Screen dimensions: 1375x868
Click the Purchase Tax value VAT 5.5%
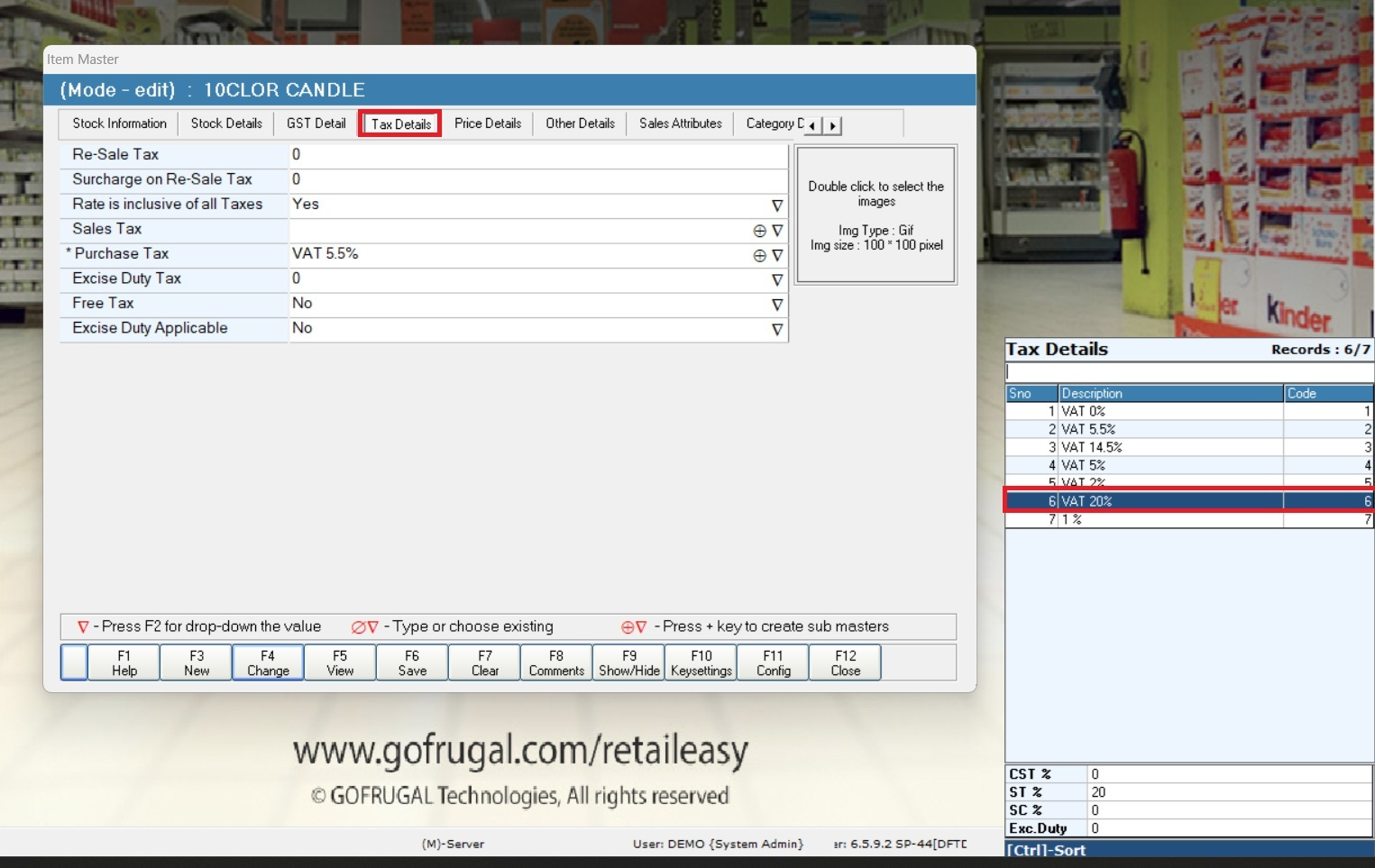[x=325, y=254]
